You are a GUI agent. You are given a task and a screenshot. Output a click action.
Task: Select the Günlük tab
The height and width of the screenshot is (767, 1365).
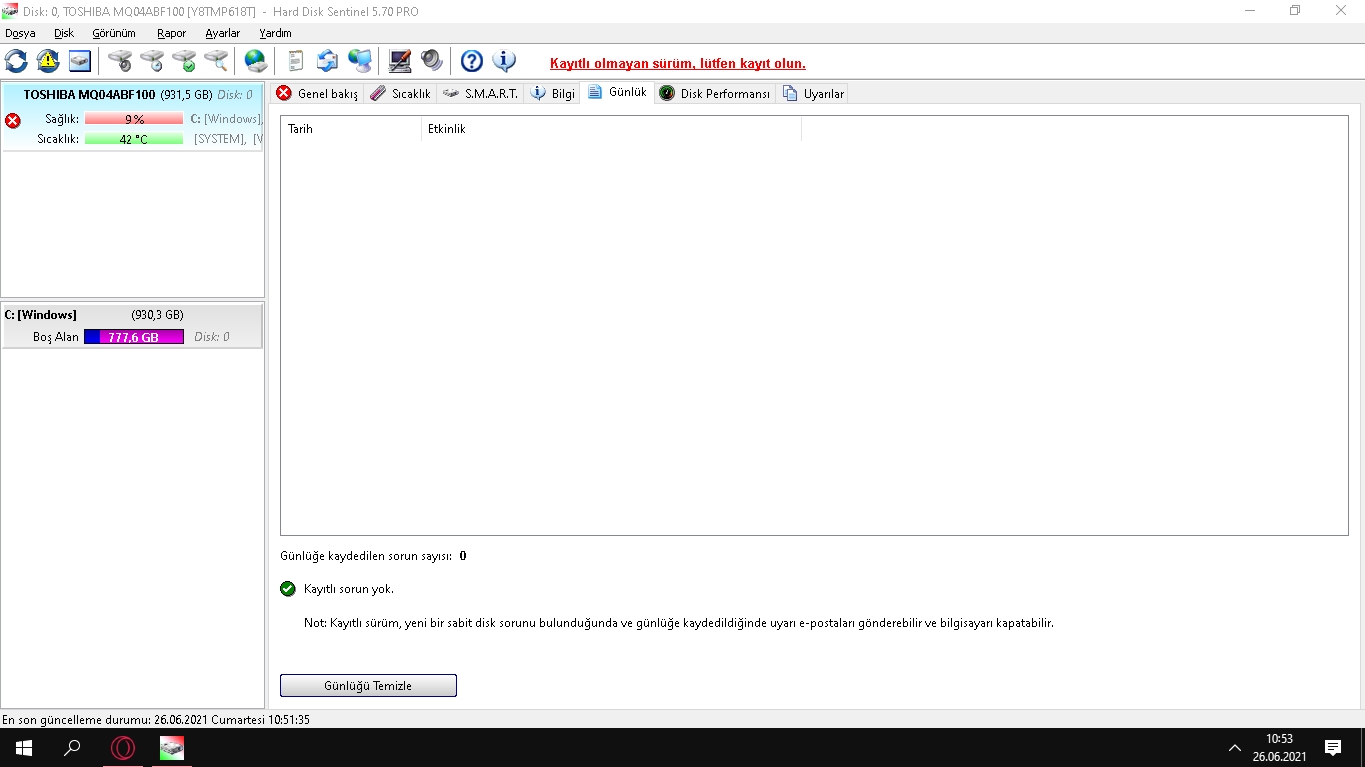(x=618, y=92)
